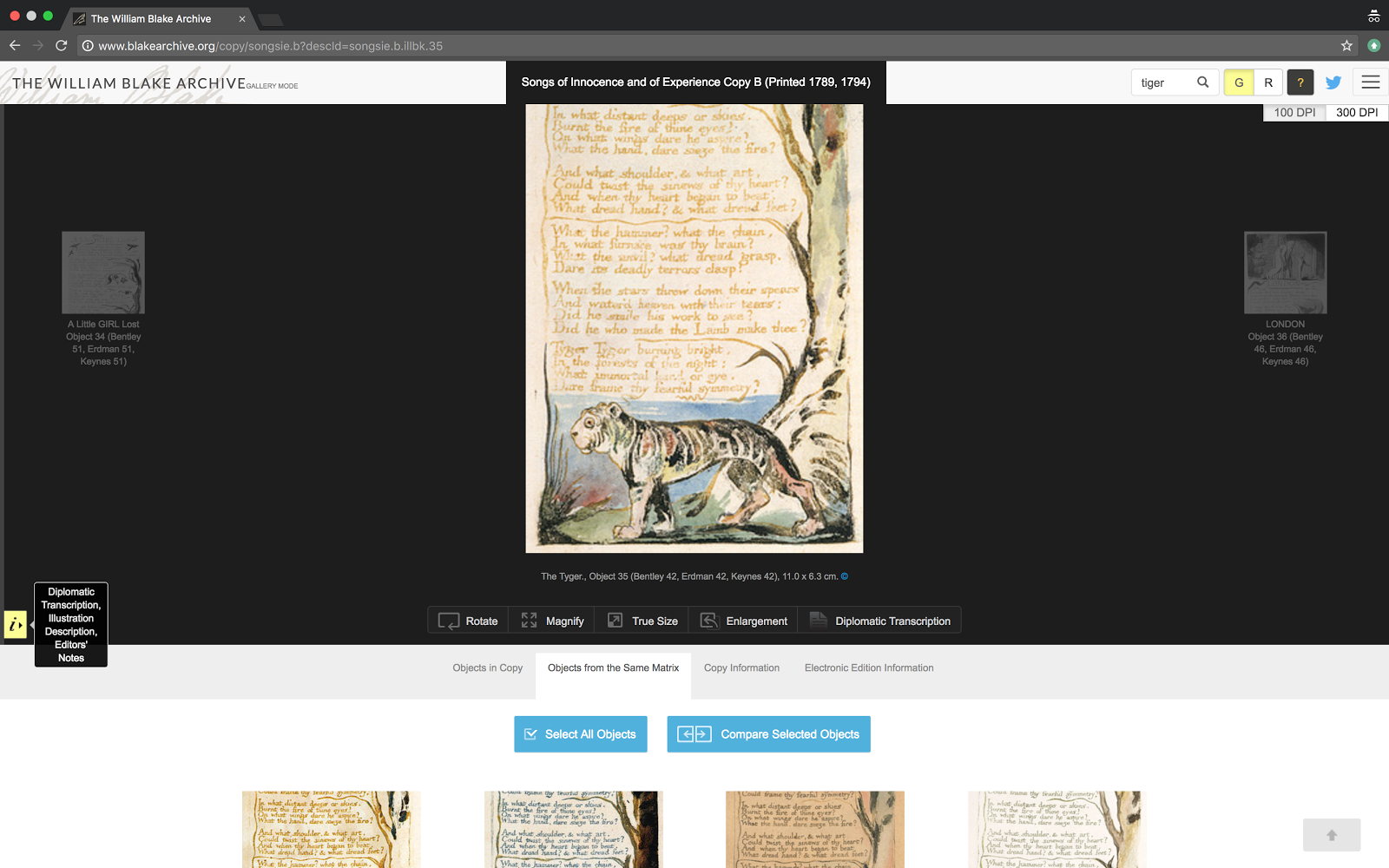
Task: Activate the Magnify tool
Action: click(552, 621)
